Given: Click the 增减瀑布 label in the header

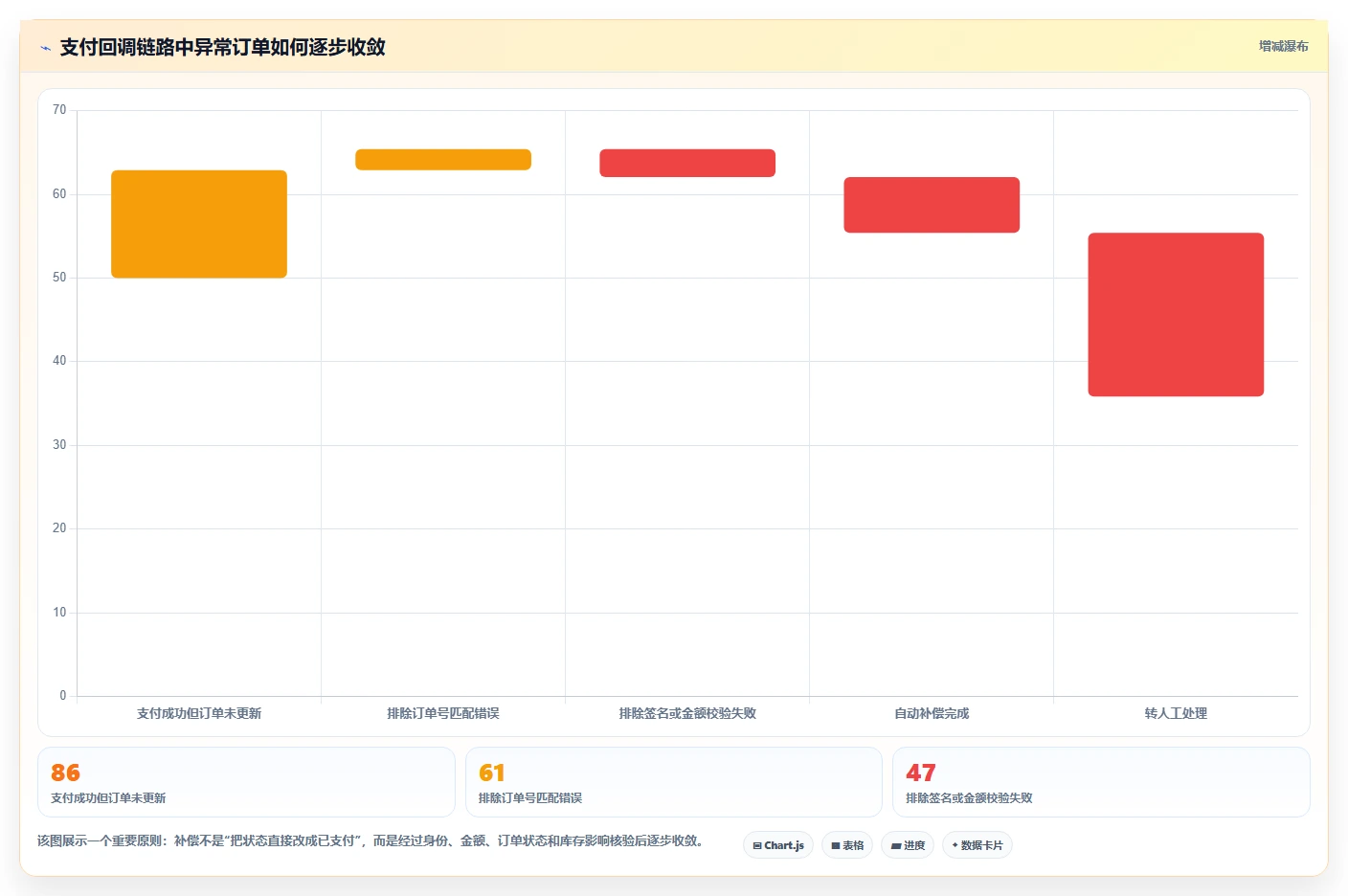Looking at the screenshot, I should click(x=1283, y=46).
